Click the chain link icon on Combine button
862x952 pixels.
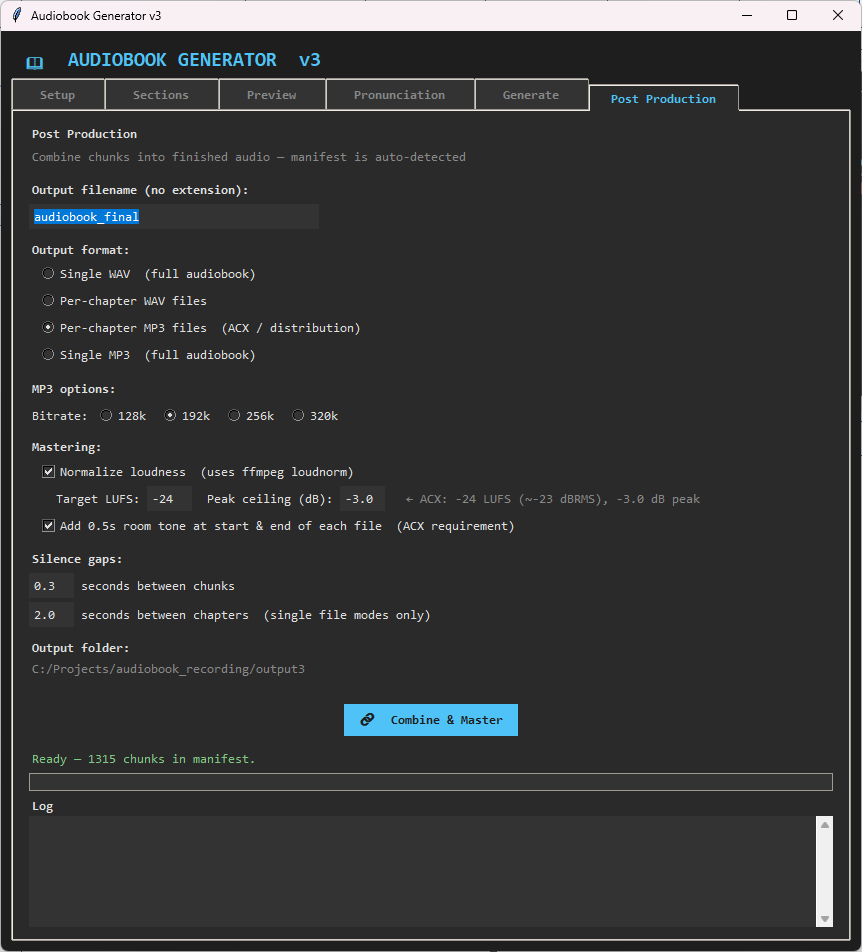(367, 719)
